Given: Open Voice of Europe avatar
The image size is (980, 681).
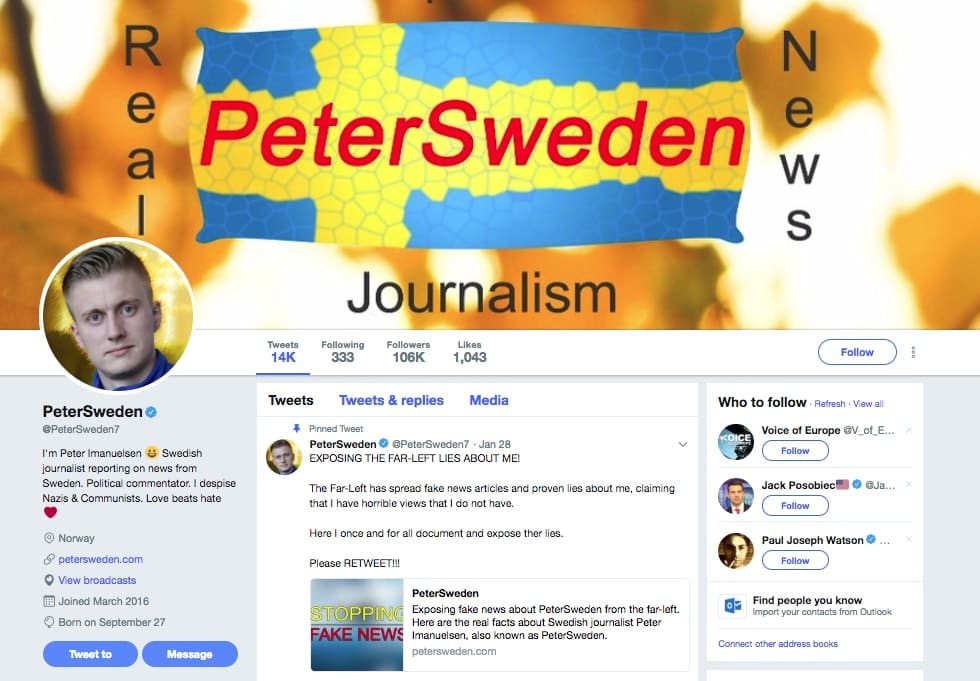Looking at the screenshot, I should point(736,441).
